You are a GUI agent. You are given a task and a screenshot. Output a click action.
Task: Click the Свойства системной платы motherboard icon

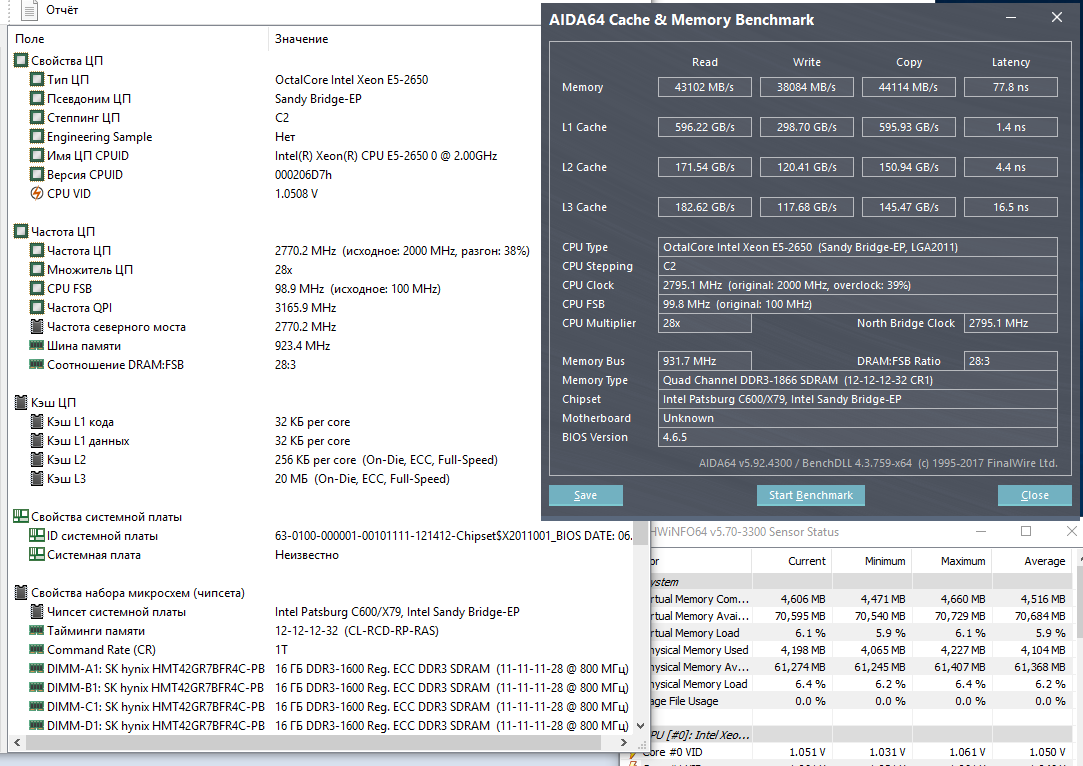(21, 517)
